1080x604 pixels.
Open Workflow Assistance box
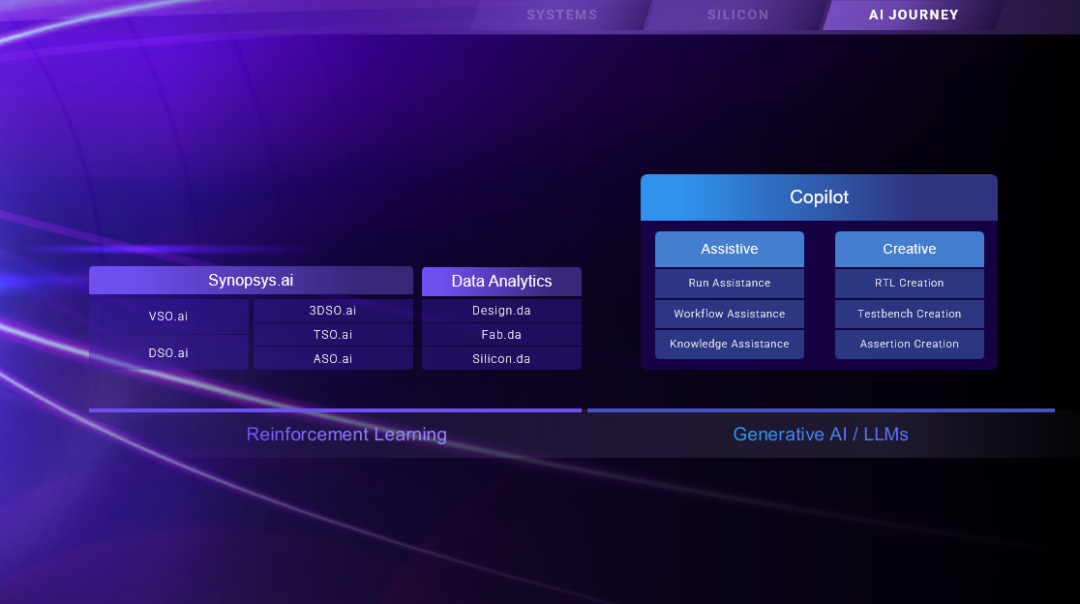[x=729, y=314]
